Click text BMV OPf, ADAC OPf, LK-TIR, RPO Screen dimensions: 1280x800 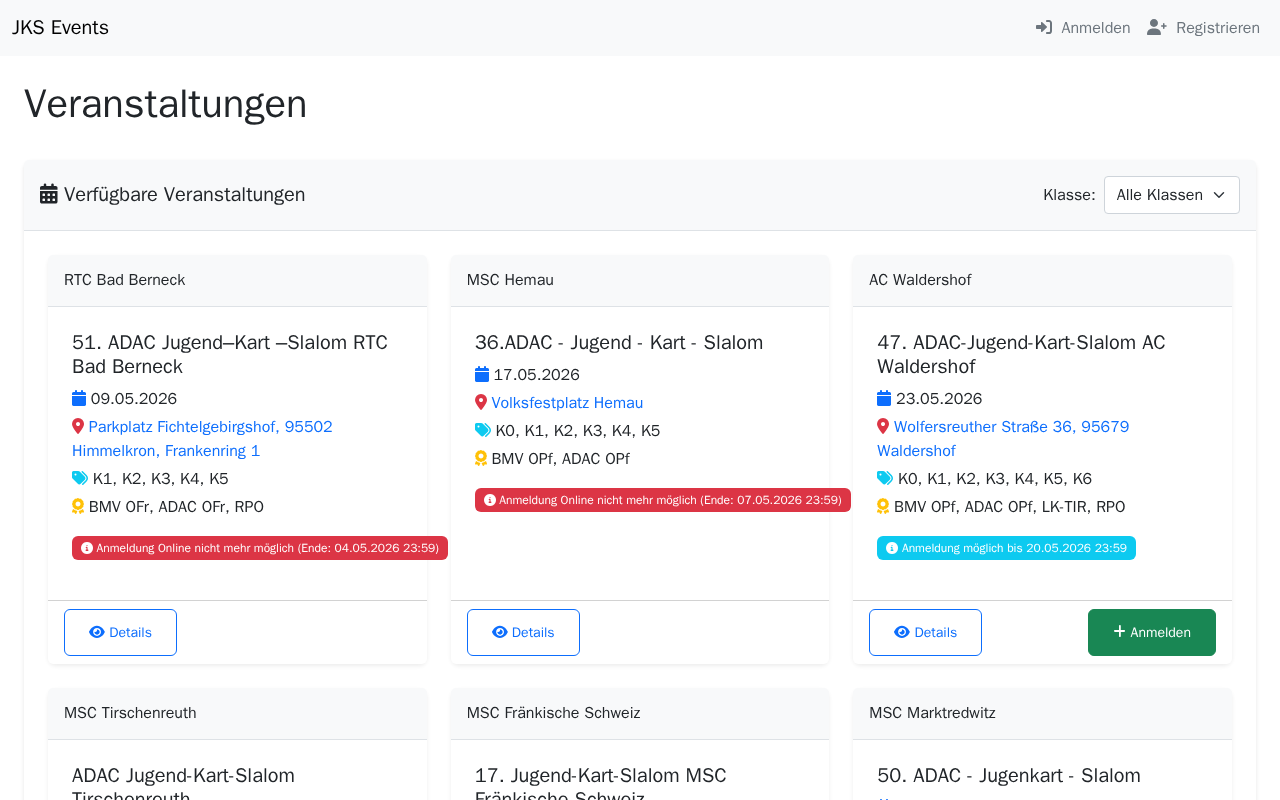tap(1010, 506)
